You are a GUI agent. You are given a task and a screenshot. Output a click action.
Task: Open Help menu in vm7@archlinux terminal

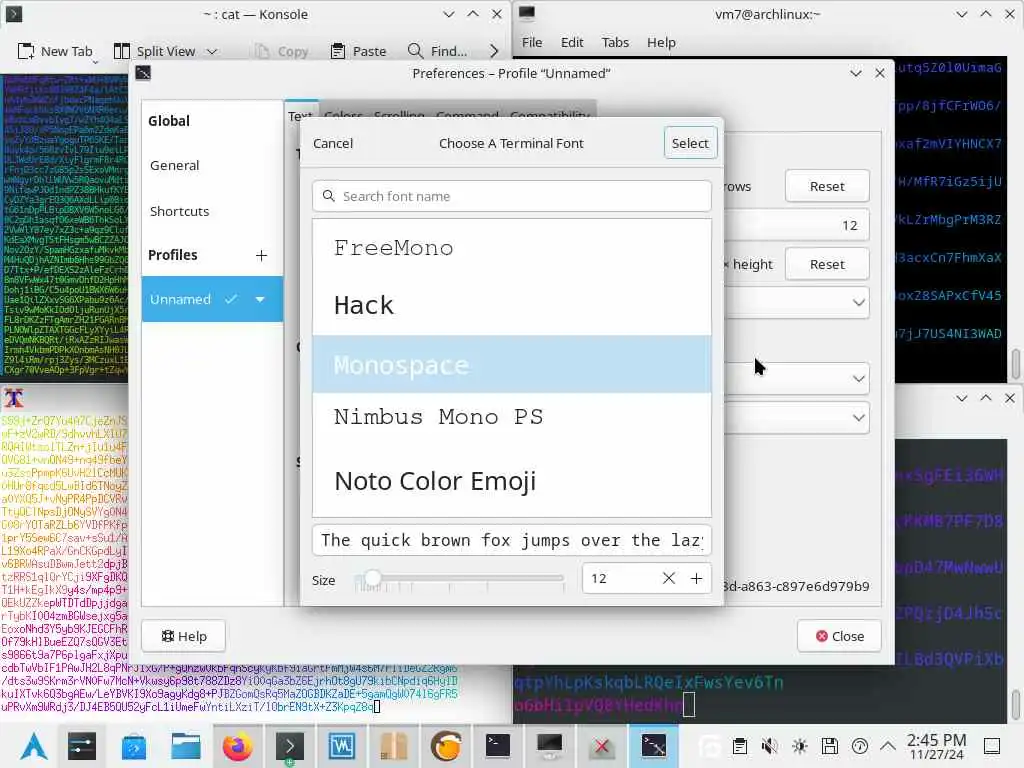(x=661, y=42)
